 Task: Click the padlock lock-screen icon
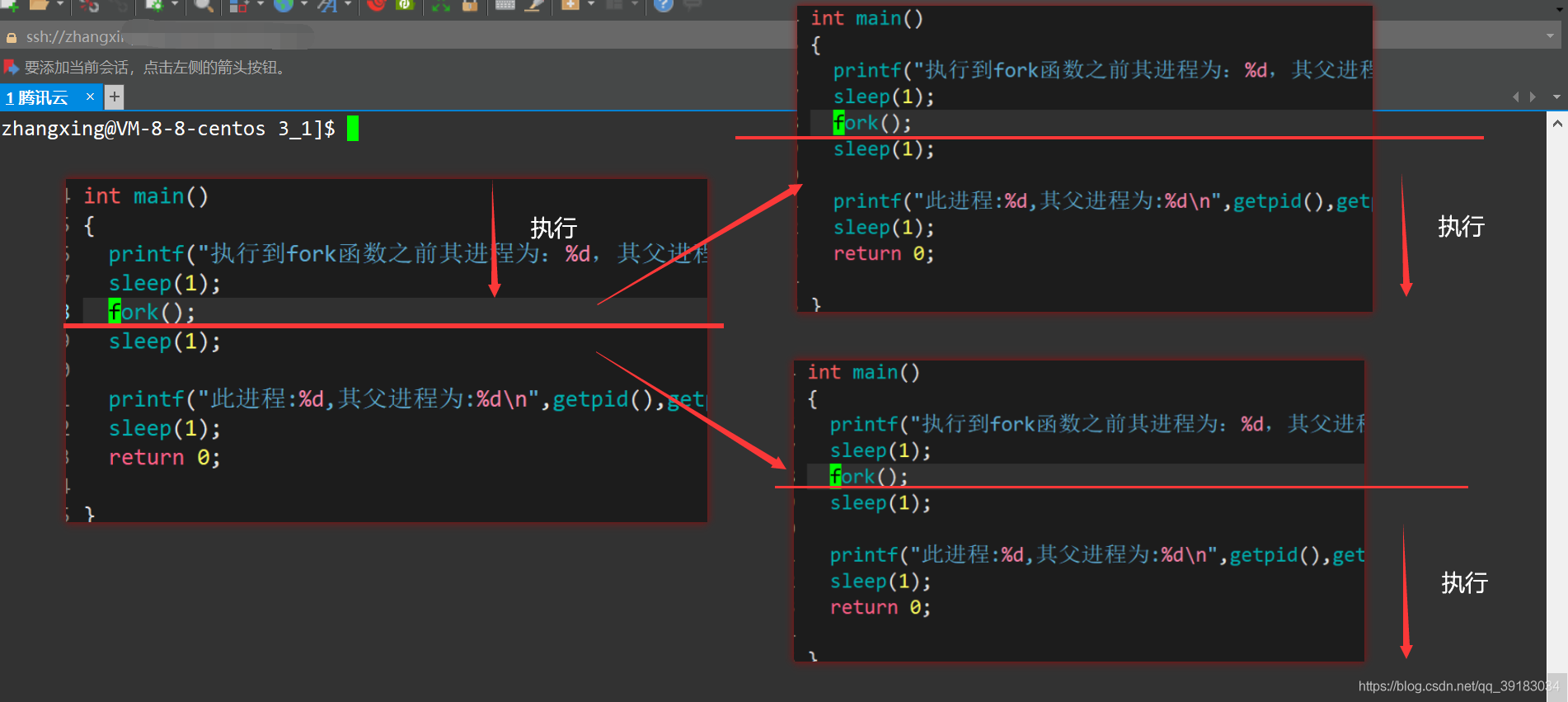470,5
